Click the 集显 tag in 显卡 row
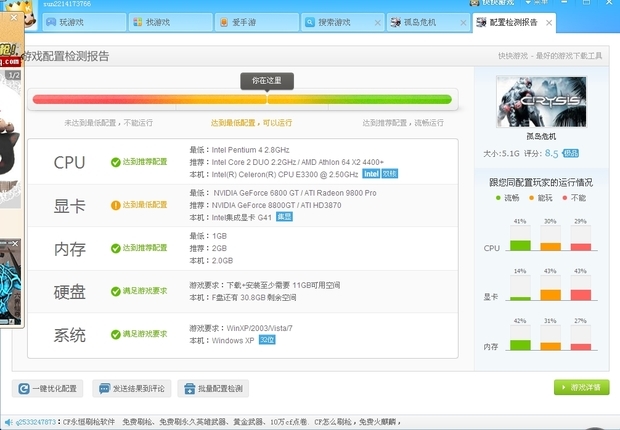Image resolution: width=620 pixels, height=430 pixels. [x=284, y=217]
